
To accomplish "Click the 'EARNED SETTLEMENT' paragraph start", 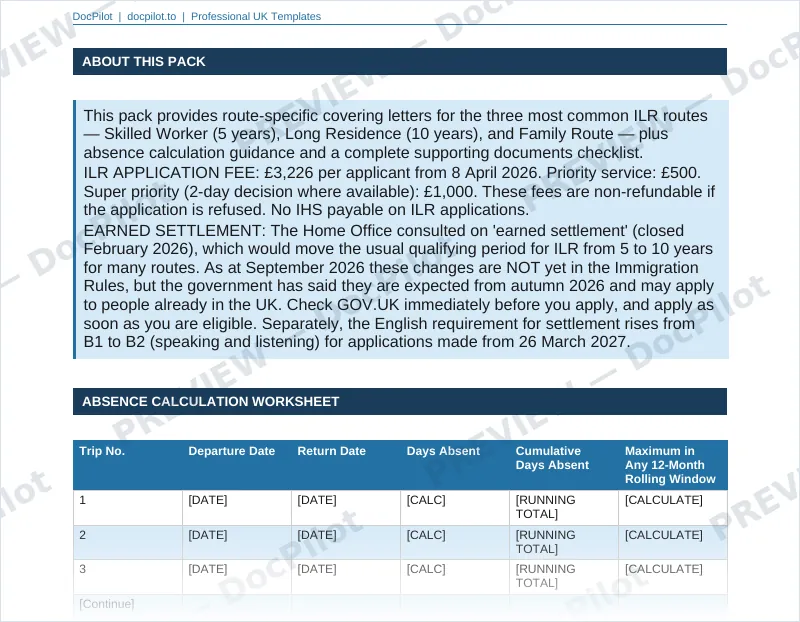I will click(384, 231).
